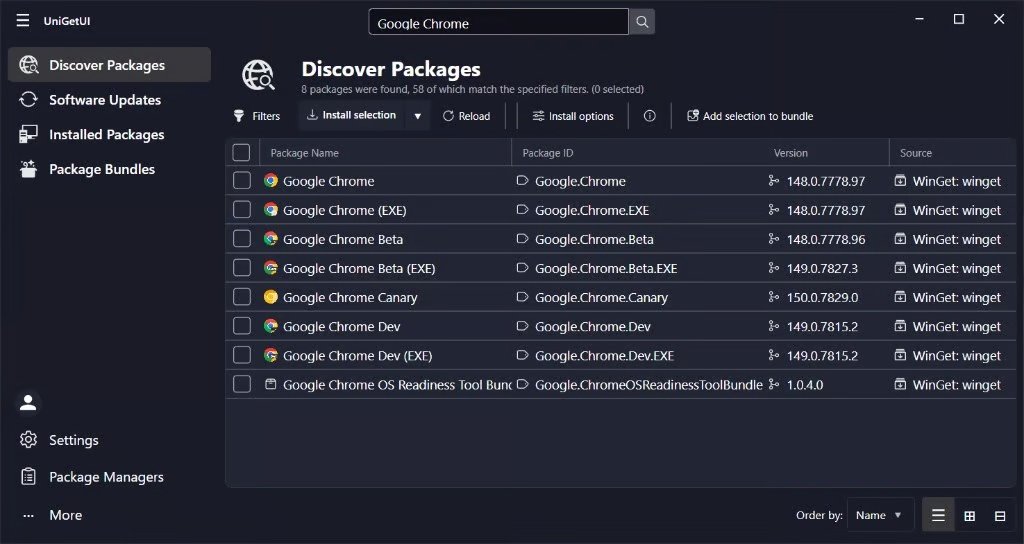Click the yellow Chrome Canary logo icon

tap(271, 296)
